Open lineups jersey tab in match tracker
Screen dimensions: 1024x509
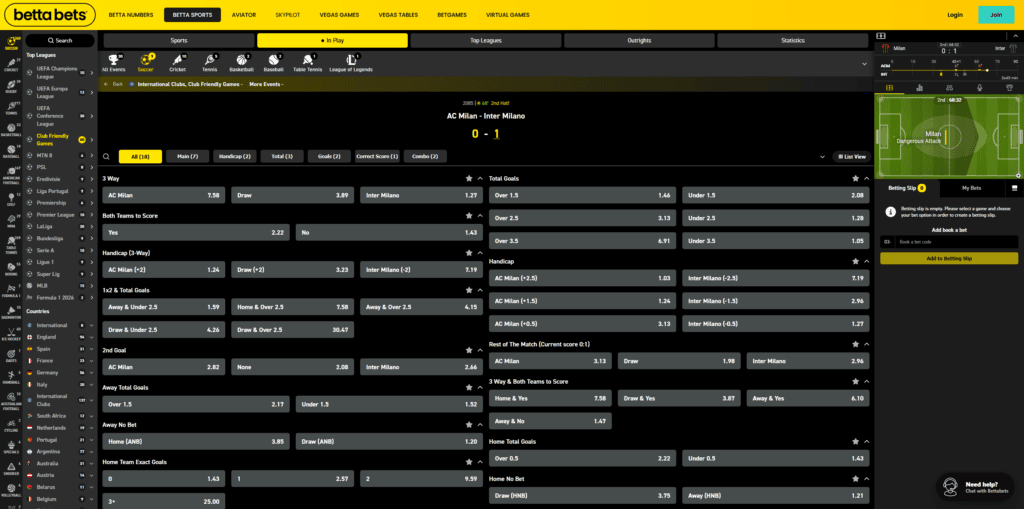tap(1010, 88)
